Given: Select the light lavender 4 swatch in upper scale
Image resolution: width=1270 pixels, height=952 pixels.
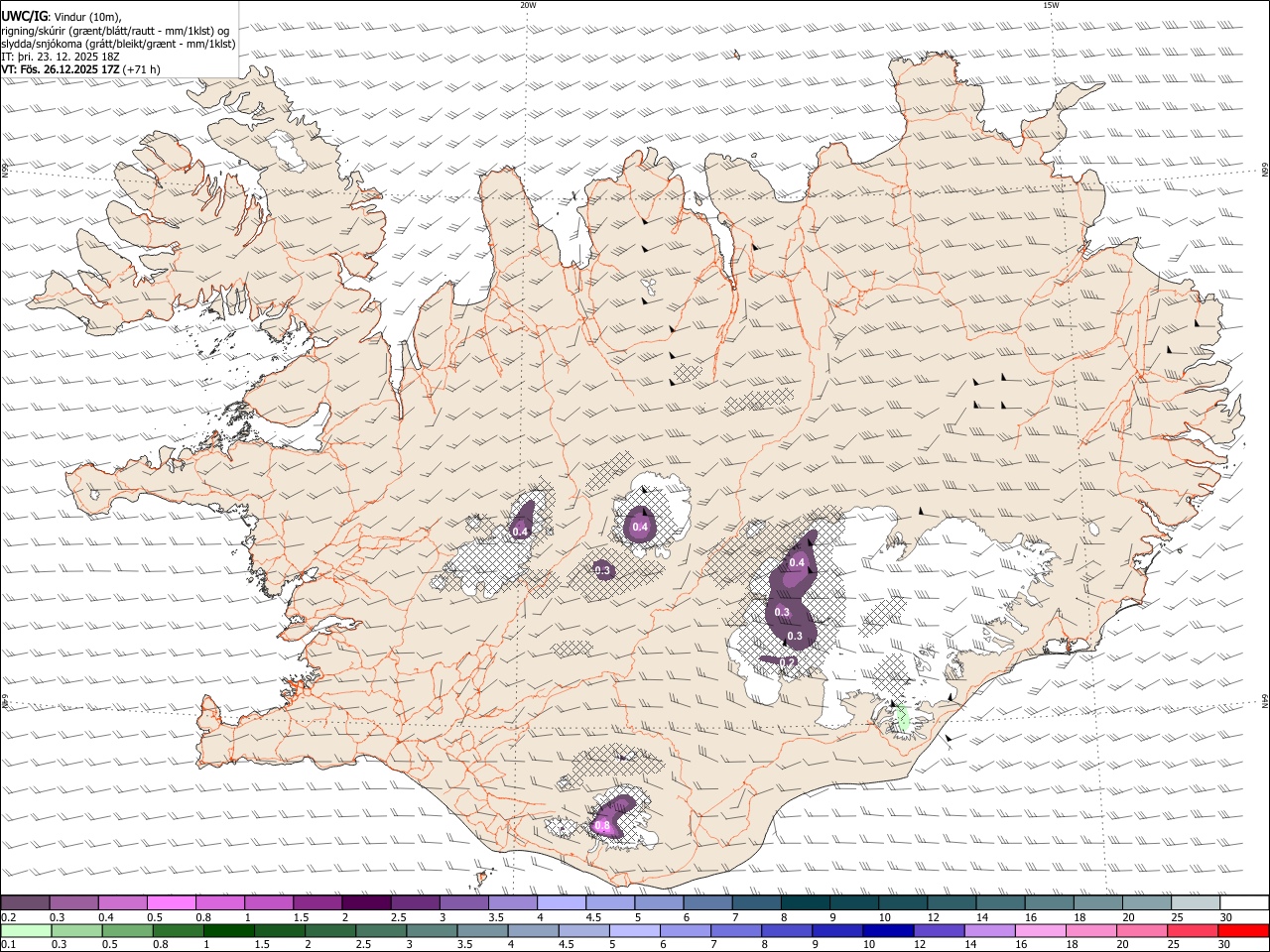Looking at the screenshot, I should click(x=561, y=902).
